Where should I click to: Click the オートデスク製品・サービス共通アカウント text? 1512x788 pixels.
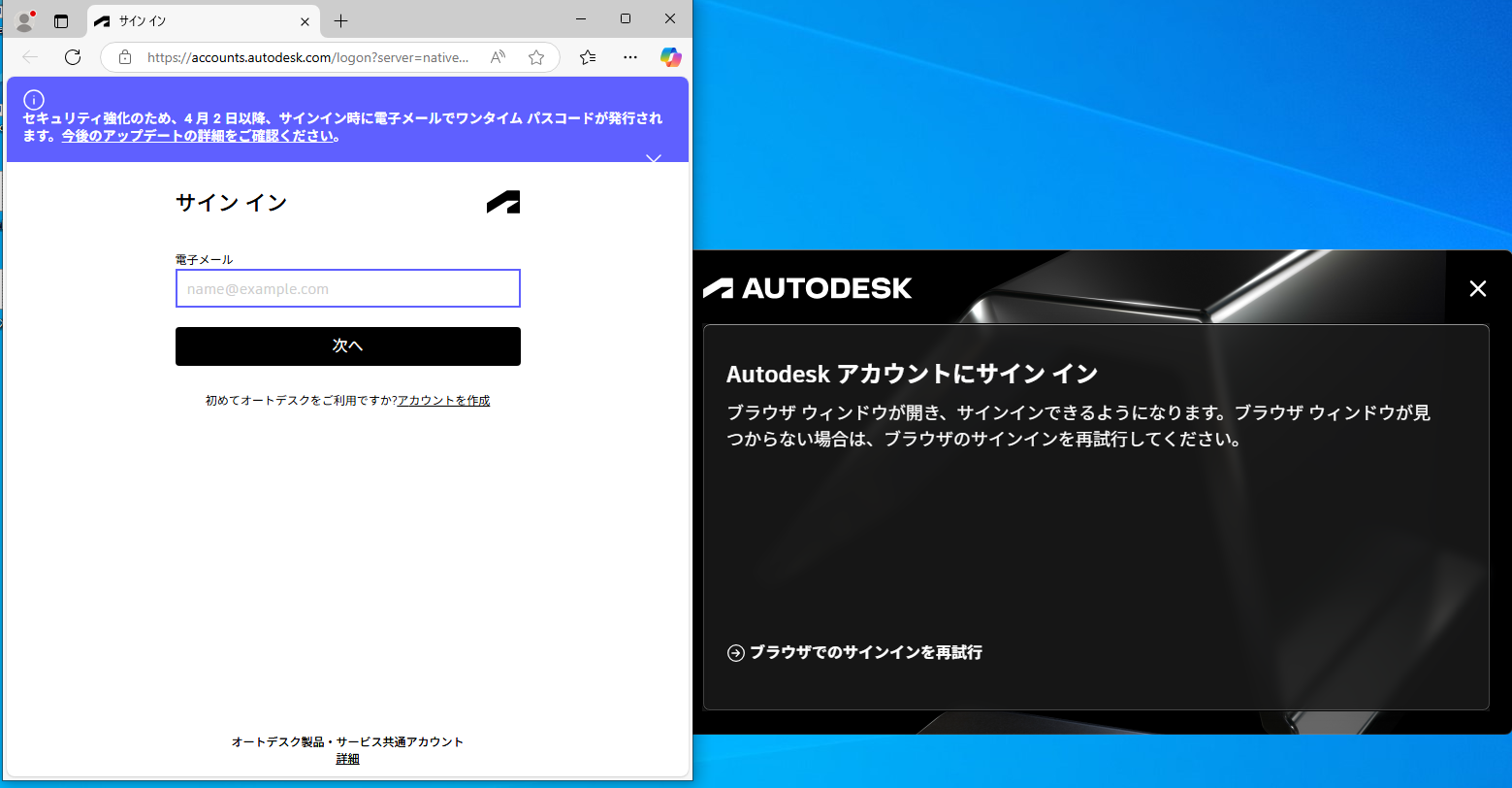[x=347, y=741]
